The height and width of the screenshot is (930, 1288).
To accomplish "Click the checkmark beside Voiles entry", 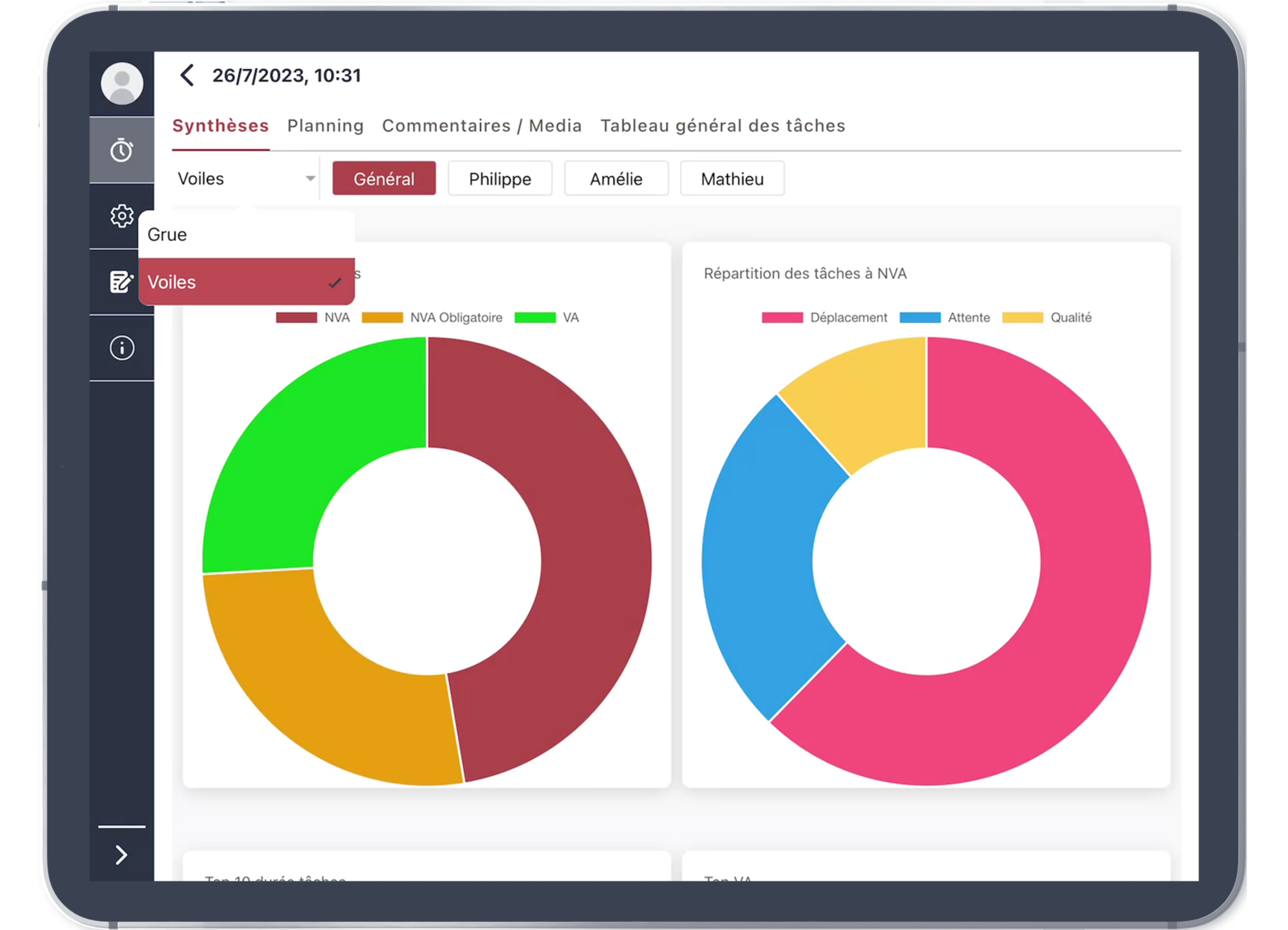I will [336, 281].
